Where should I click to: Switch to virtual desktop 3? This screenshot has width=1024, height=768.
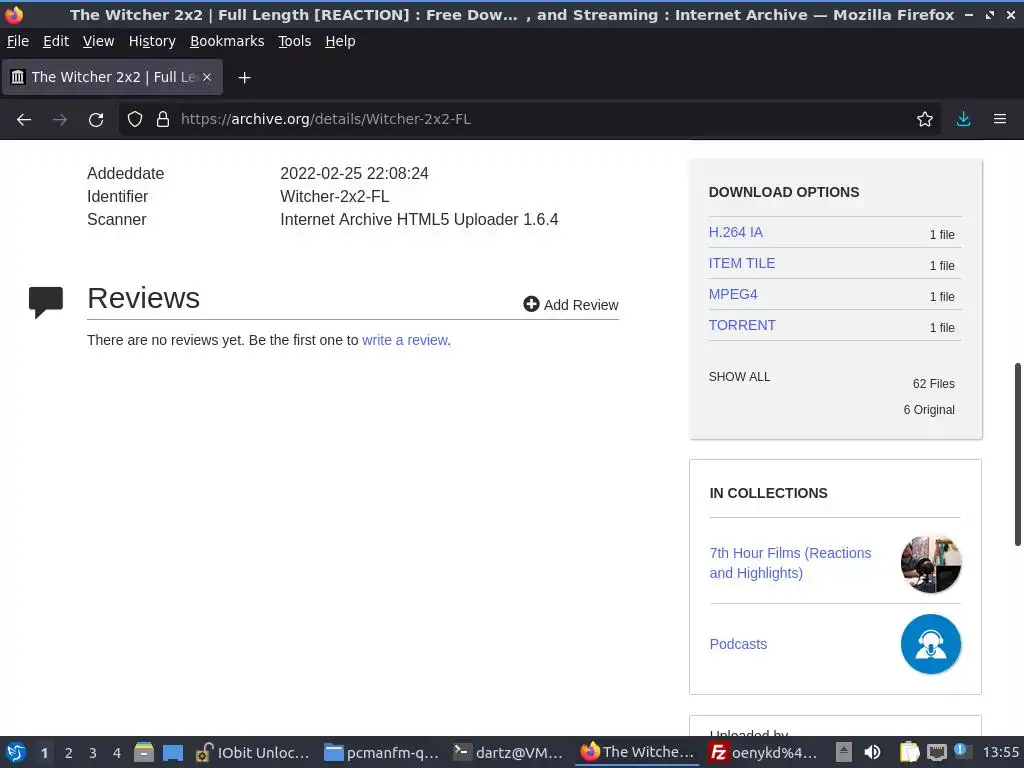pyautogui.click(x=93, y=753)
